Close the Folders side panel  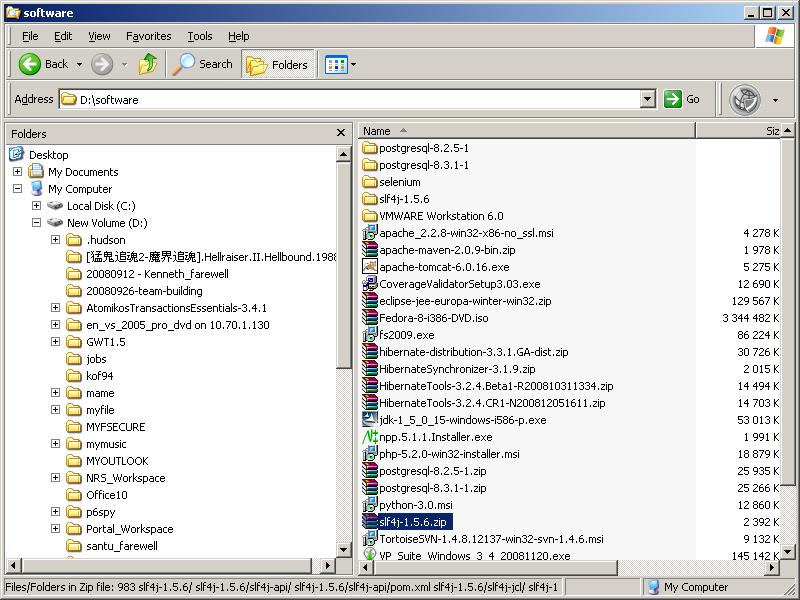pyautogui.click(x=341, y=133)
